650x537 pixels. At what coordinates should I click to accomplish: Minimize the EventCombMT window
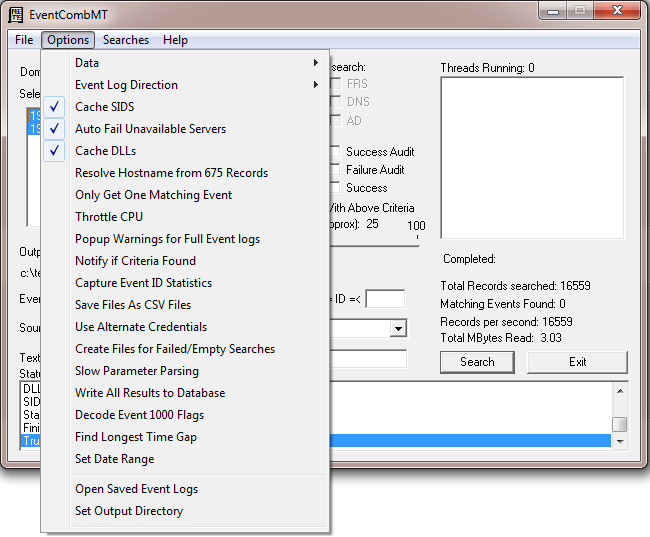coord(553,11)
